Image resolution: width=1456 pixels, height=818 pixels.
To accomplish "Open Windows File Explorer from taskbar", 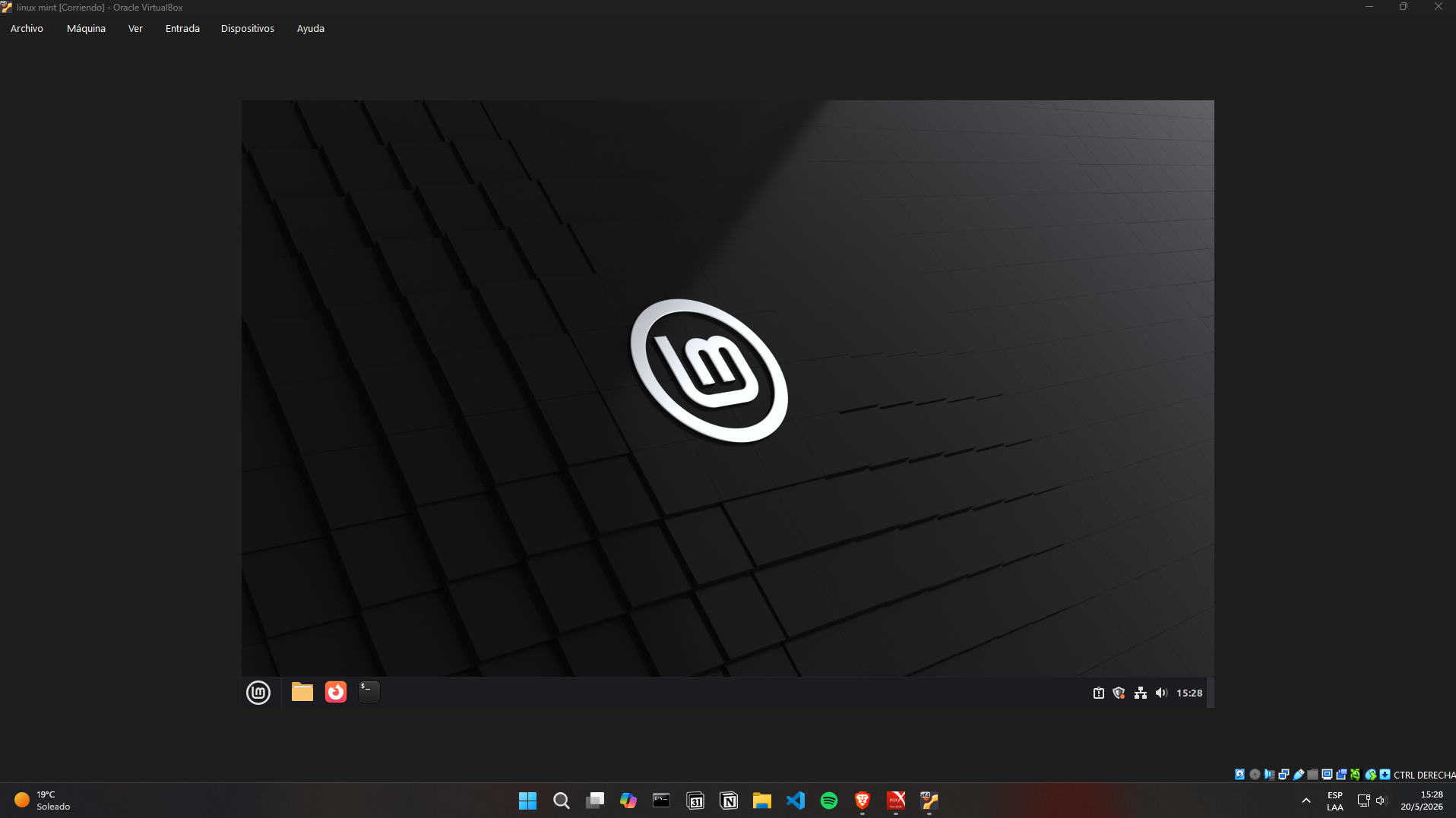I will 762,801.
